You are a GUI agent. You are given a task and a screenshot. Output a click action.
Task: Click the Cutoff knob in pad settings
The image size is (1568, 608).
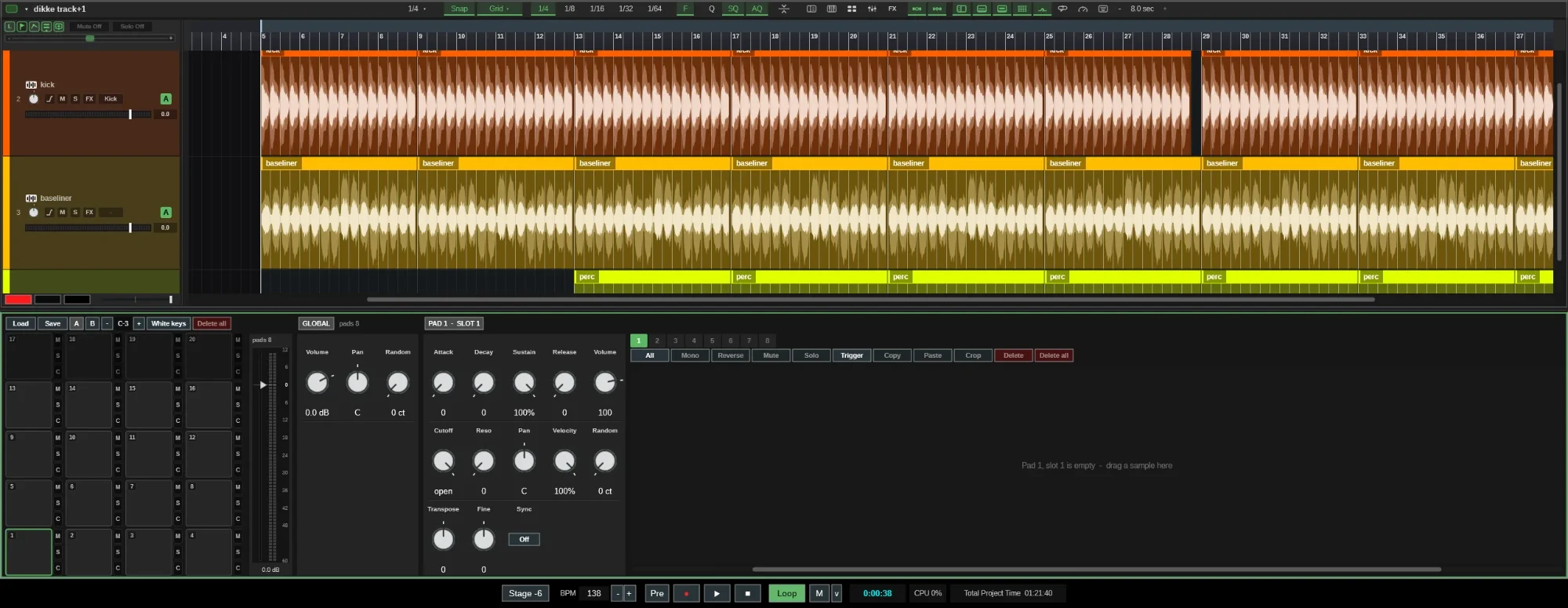[443, 461]
